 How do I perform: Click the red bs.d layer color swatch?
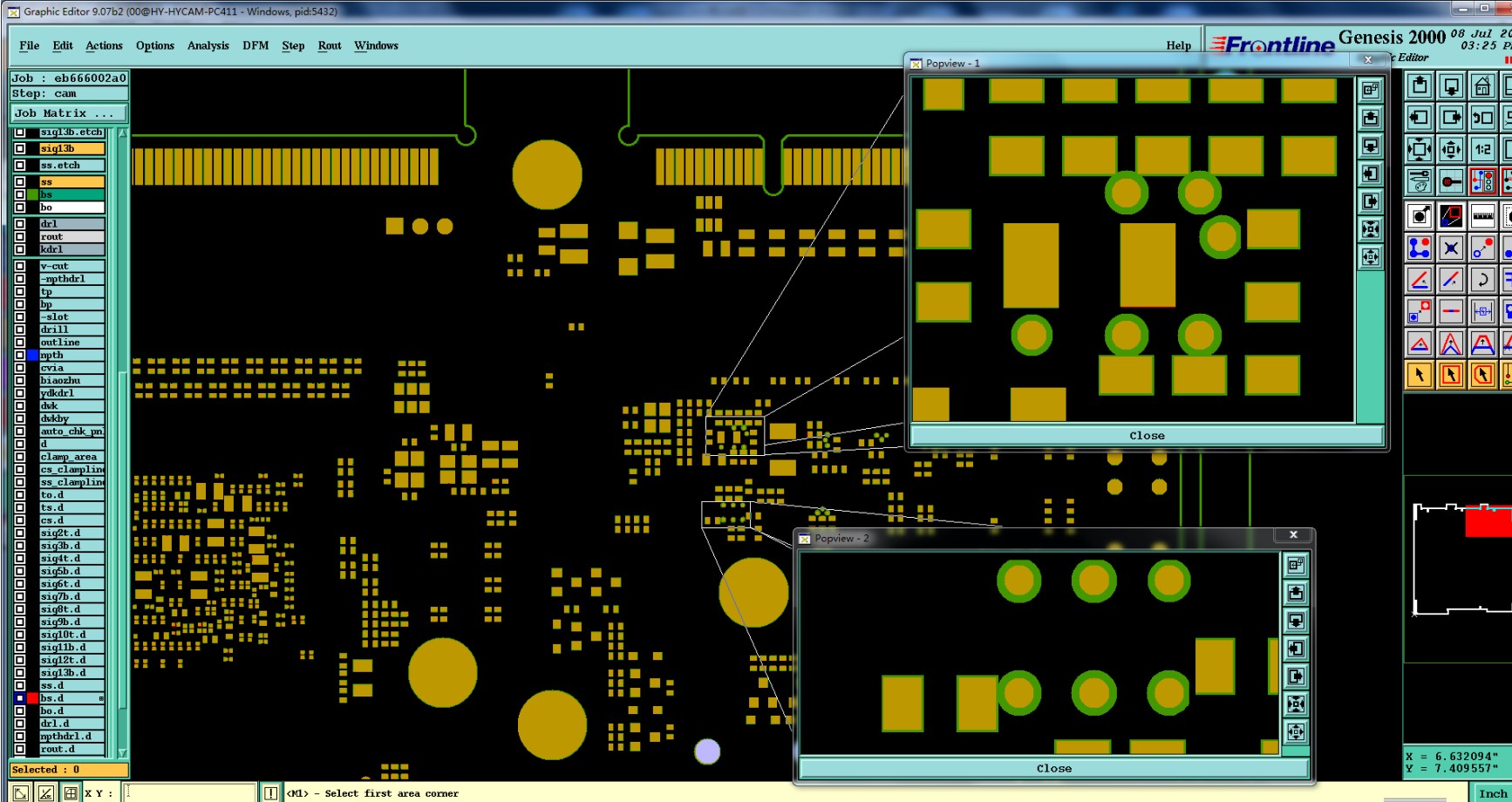[x=33, y=698]
